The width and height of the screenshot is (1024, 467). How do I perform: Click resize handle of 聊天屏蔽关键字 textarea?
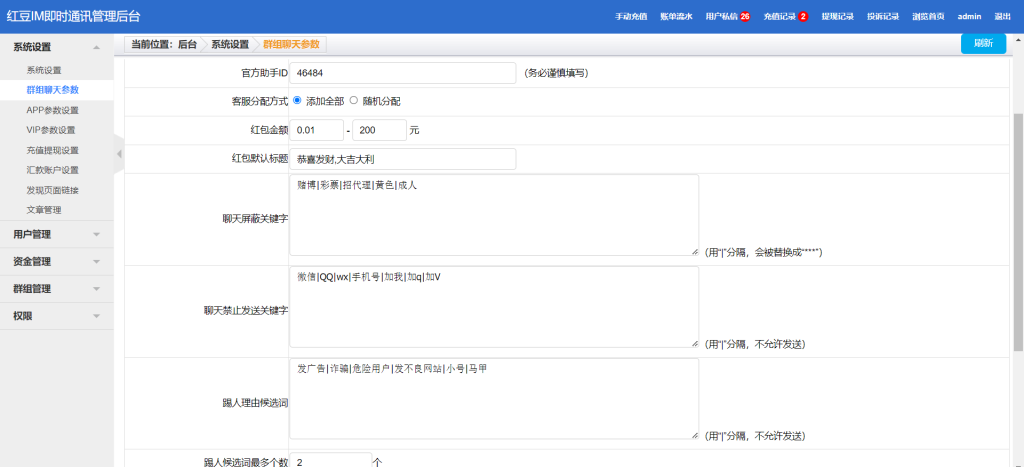pyautogui.click(x=694, y=252)
